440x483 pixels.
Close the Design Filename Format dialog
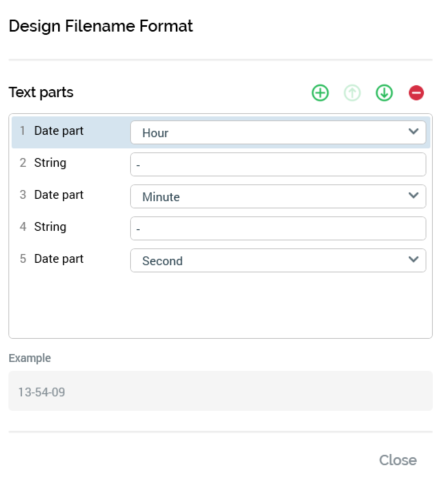point(398,460)
